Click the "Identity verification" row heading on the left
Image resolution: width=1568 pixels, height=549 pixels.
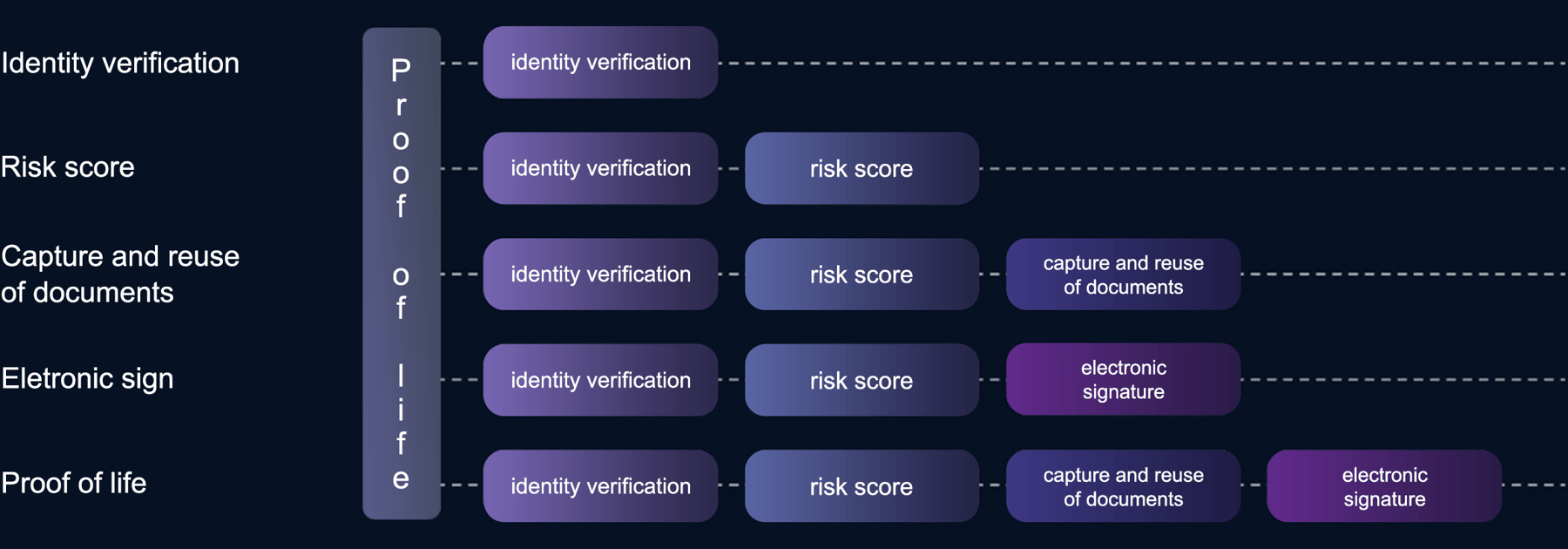point(120,63)
